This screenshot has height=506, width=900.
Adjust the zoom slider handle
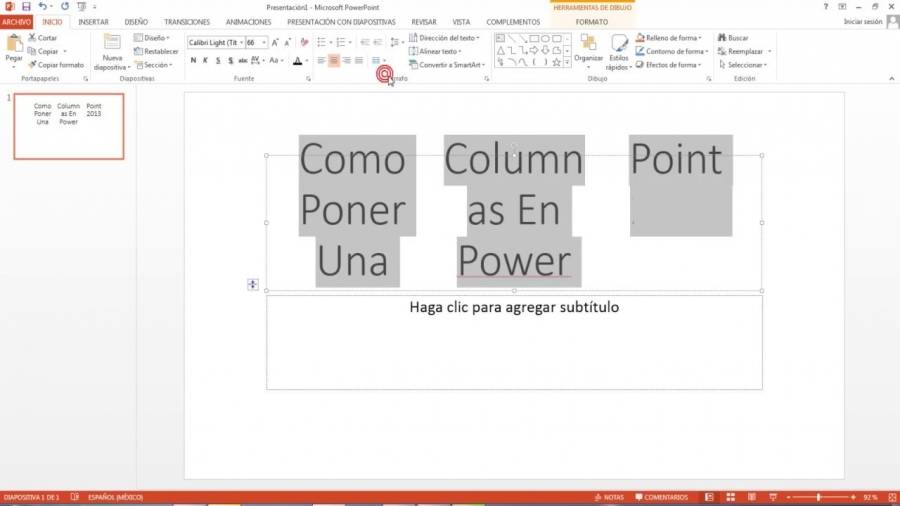(818, 497)
